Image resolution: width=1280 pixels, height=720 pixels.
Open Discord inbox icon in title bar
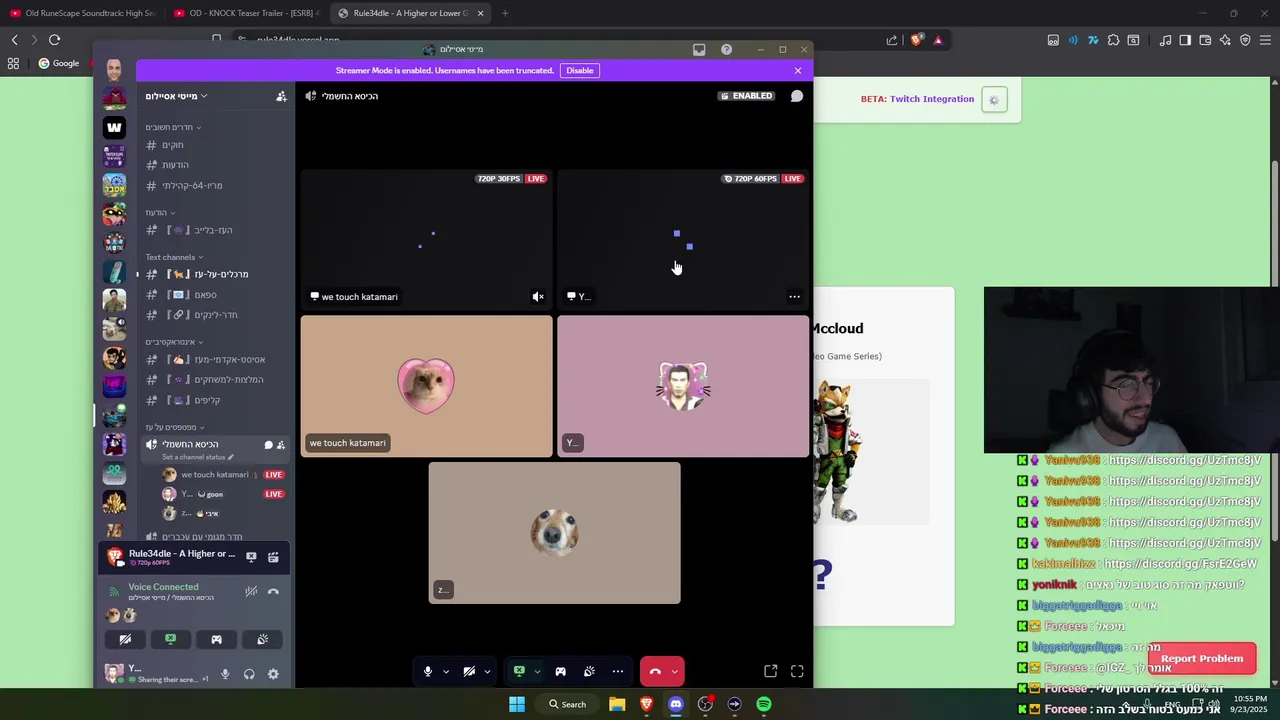point(699,49)
